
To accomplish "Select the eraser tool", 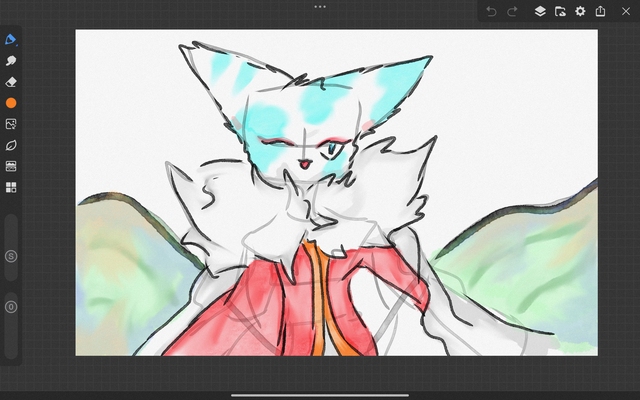I will coord(11,82).
